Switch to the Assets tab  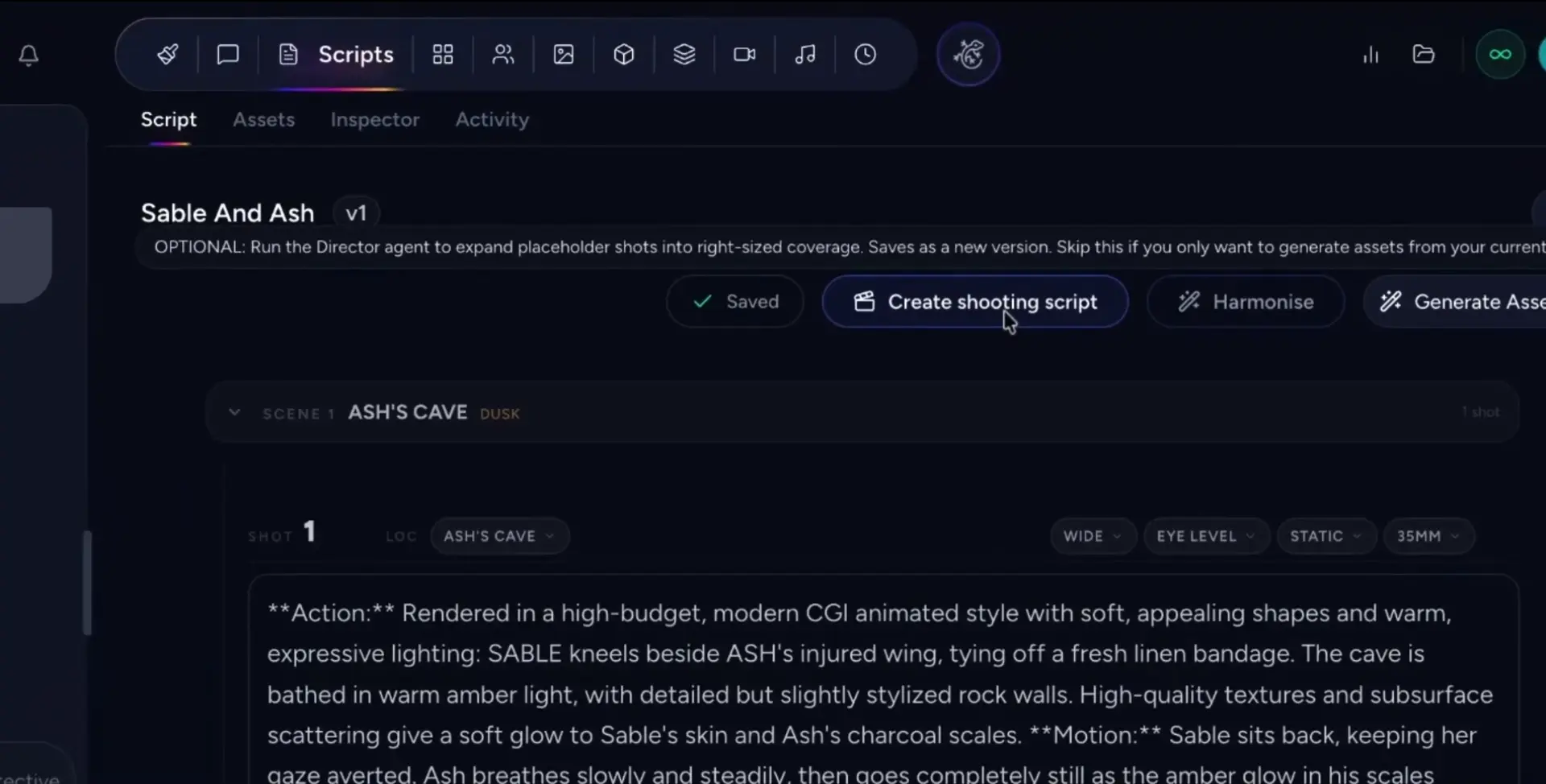(x=264, y=120)
